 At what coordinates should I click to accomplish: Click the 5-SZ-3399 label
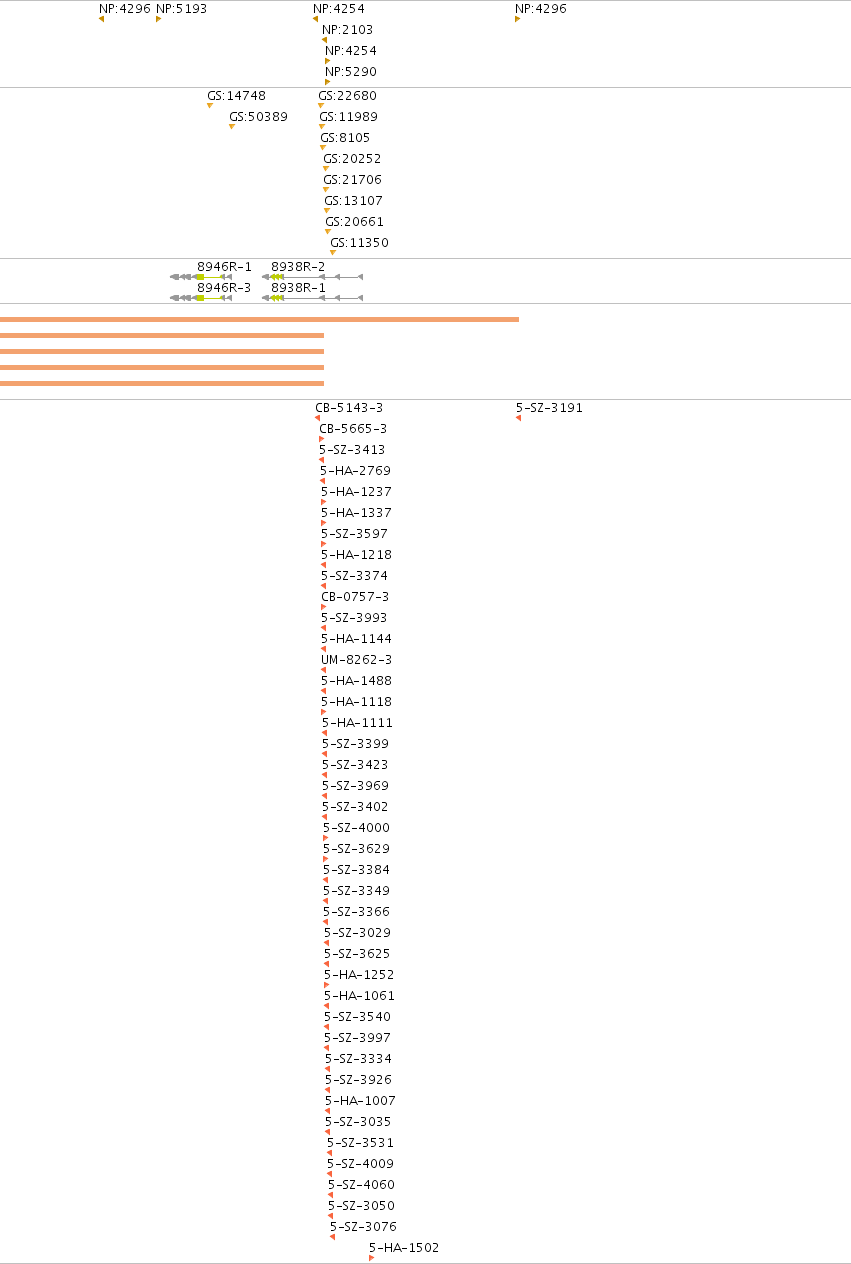(x=356, y=743)
